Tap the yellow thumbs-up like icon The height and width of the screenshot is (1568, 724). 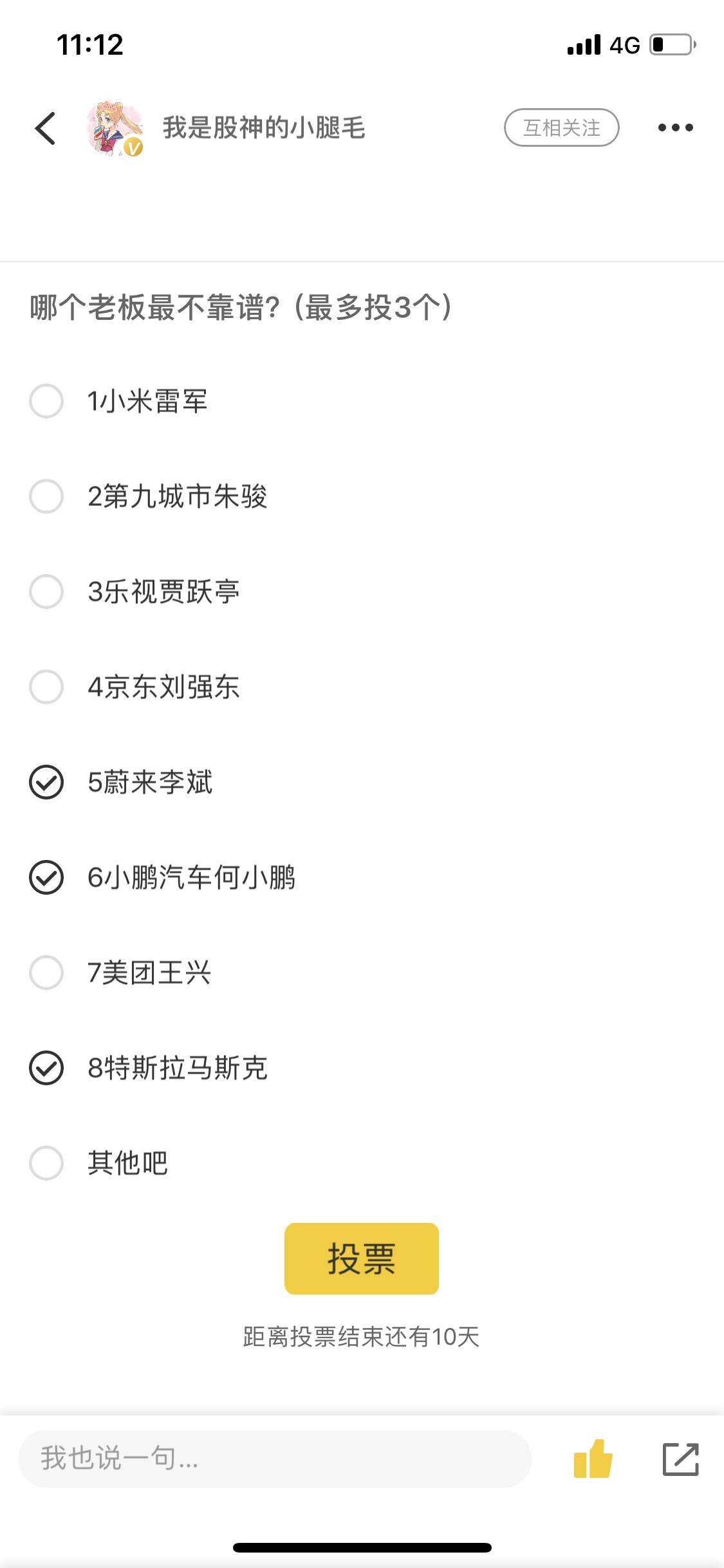(x=593, y=1459)
